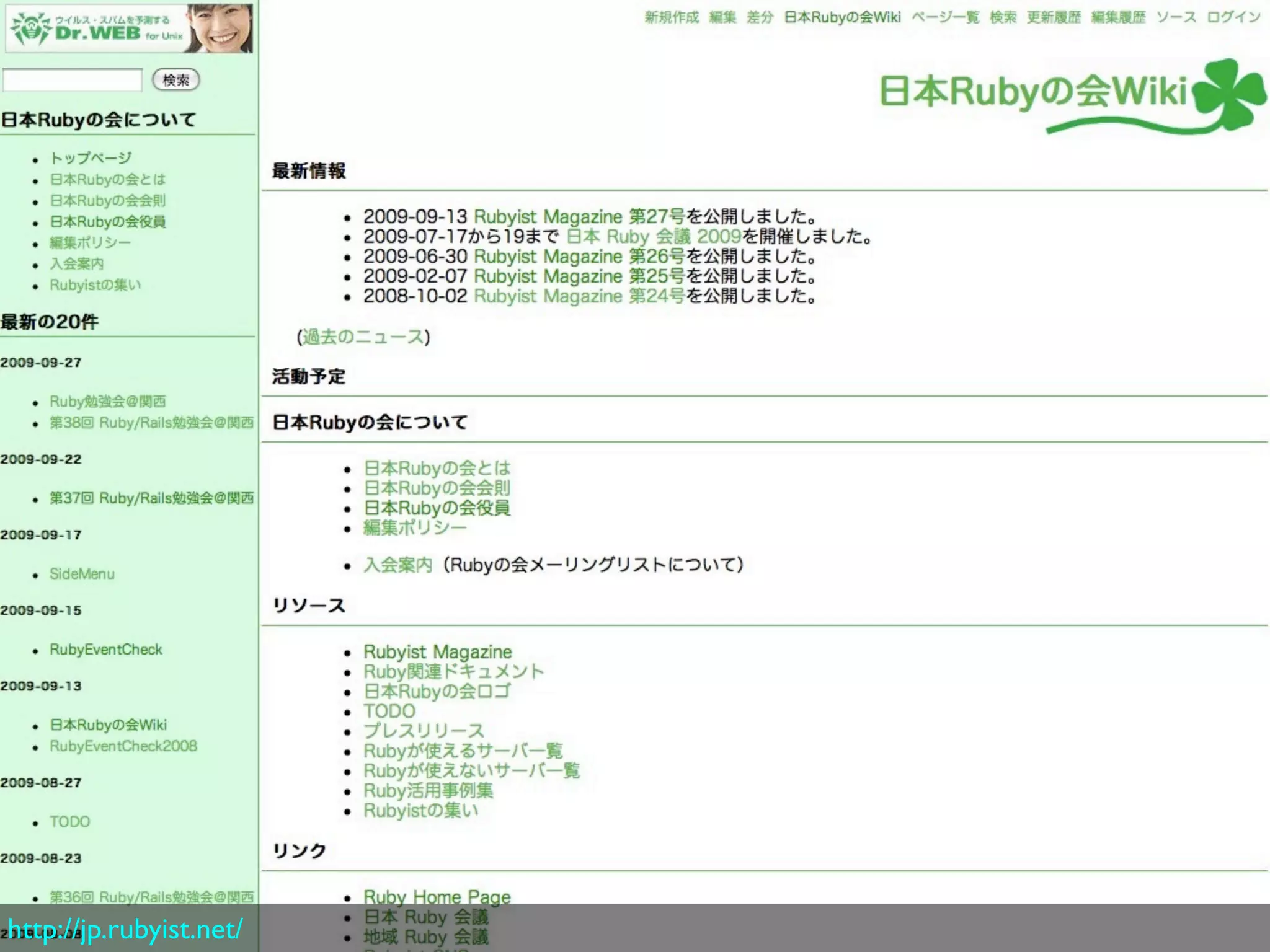Image resolution: width=1270 pixels, height=952 pixels.
Task: Open main content 編集ポリシー link
Action: [x=415, y=527]
